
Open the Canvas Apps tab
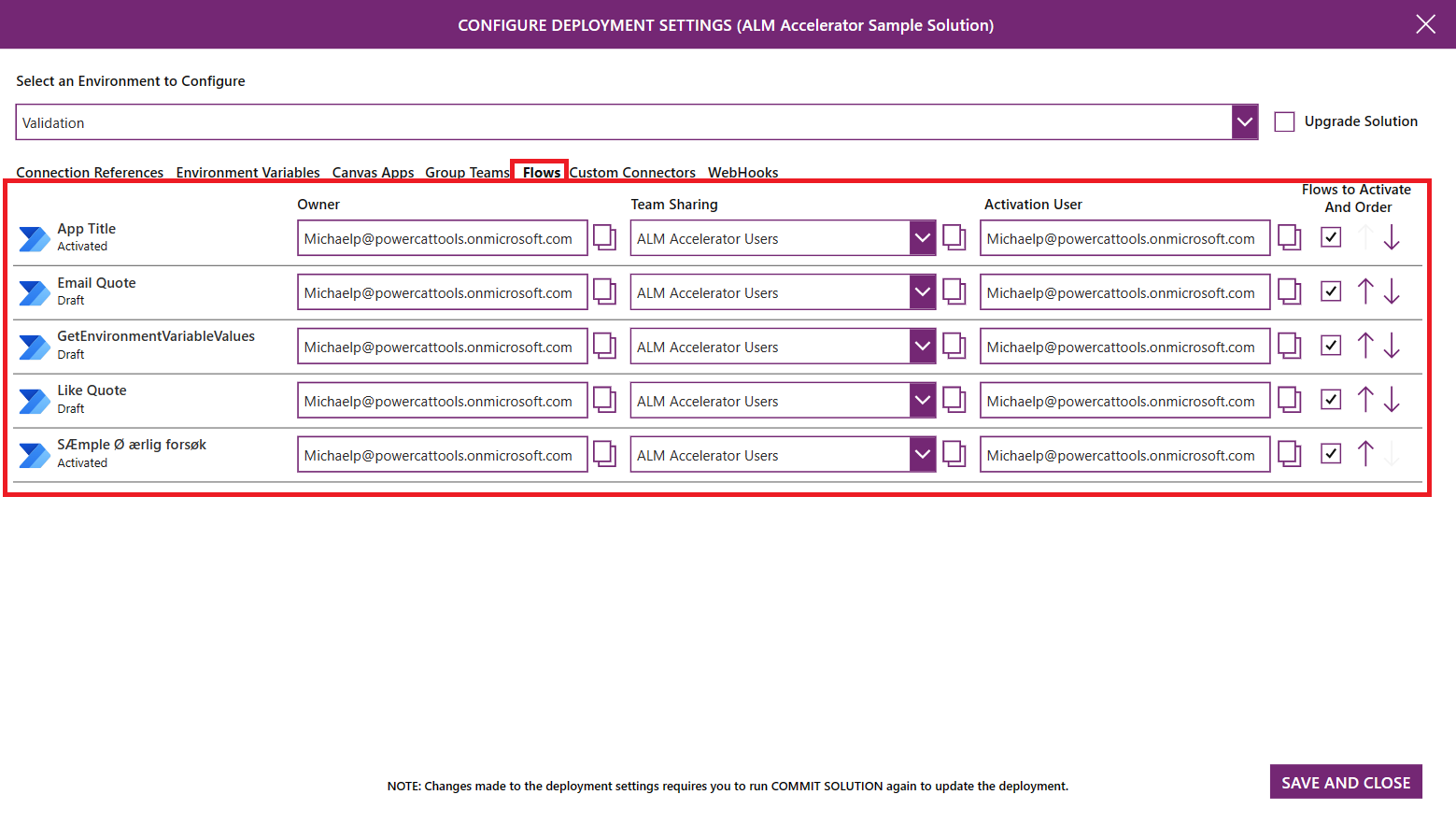(373, 172)
